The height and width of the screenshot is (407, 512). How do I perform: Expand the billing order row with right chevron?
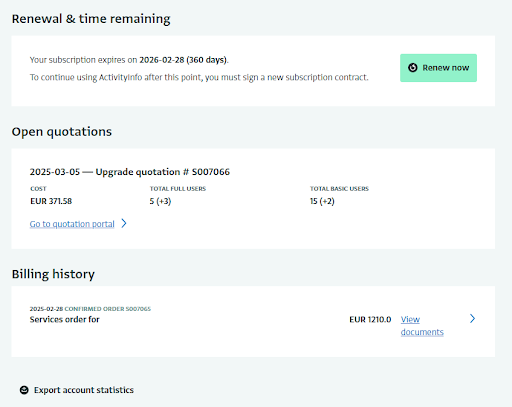pyautogui.click(x=472, y=319)
